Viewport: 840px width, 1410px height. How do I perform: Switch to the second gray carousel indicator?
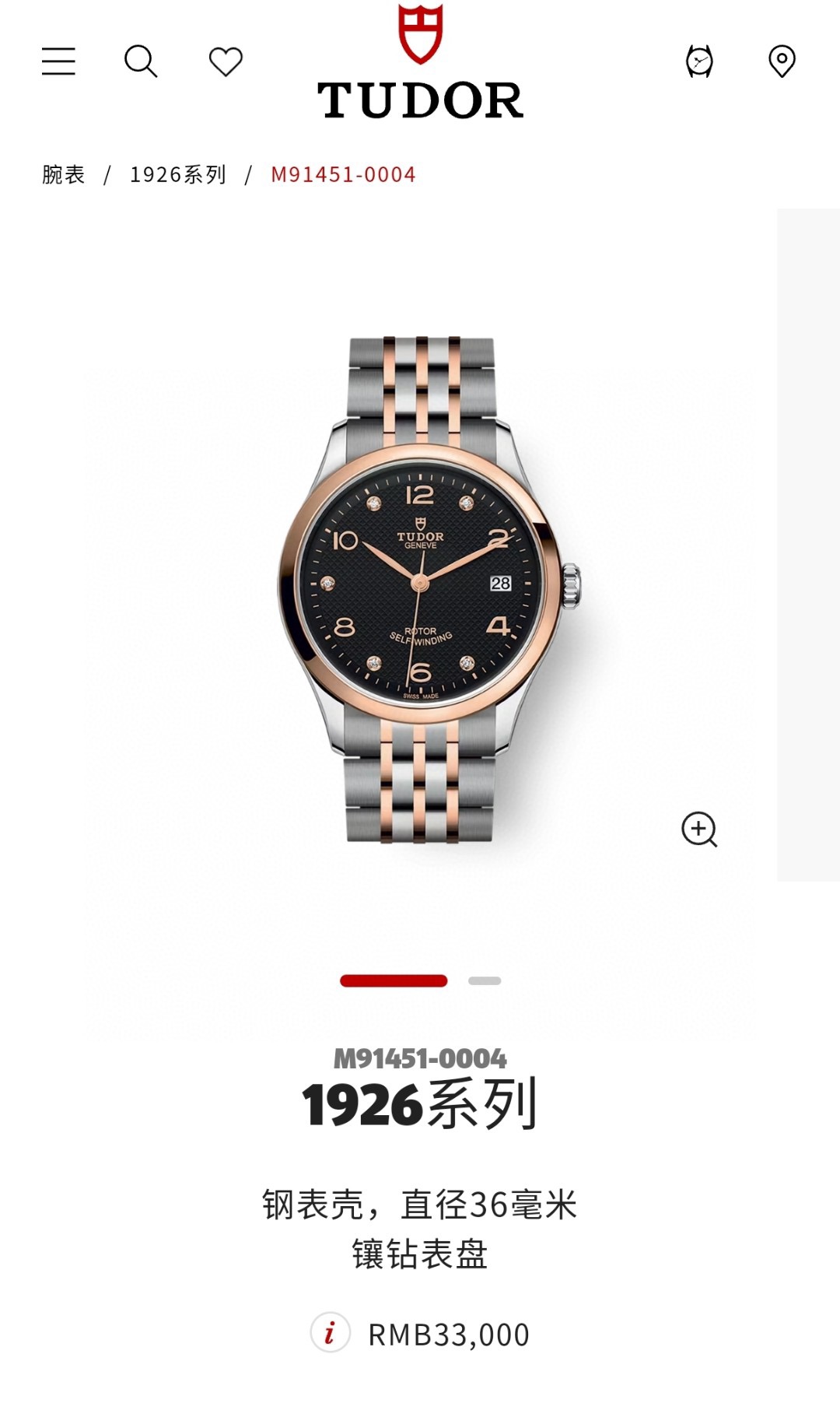[485, 980]
